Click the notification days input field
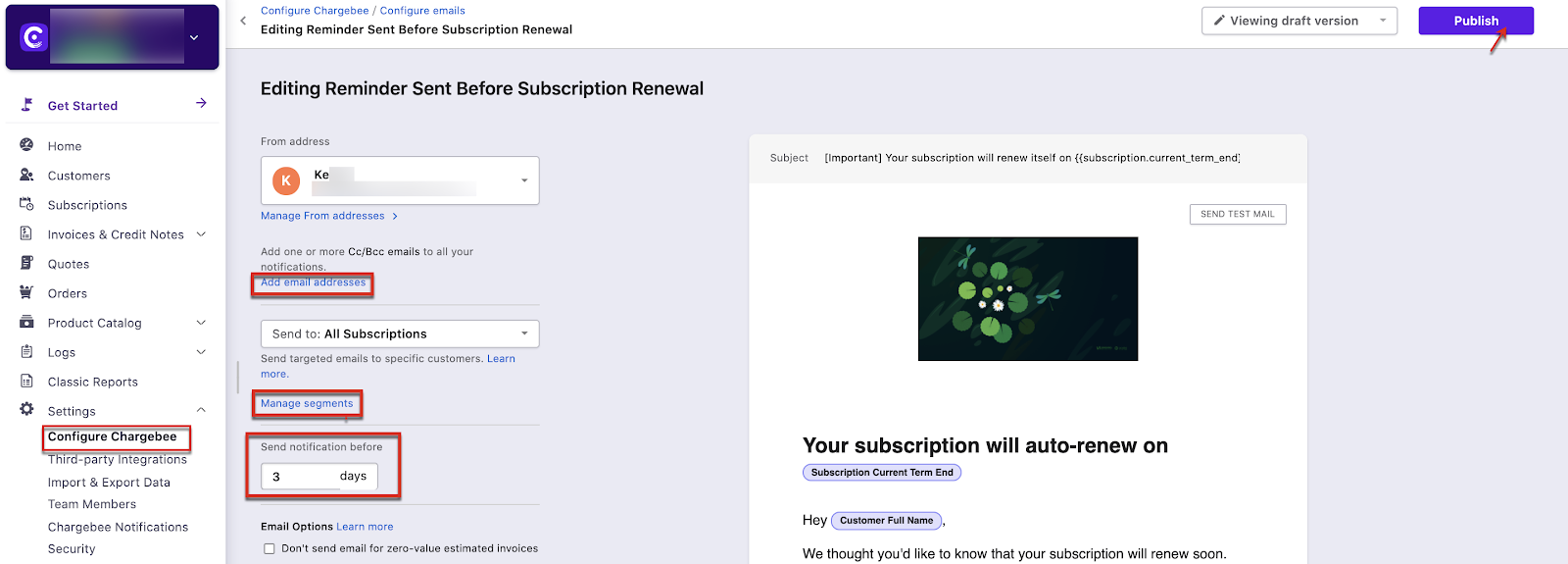Viewport: 1568px width, 564px height. 299,477
